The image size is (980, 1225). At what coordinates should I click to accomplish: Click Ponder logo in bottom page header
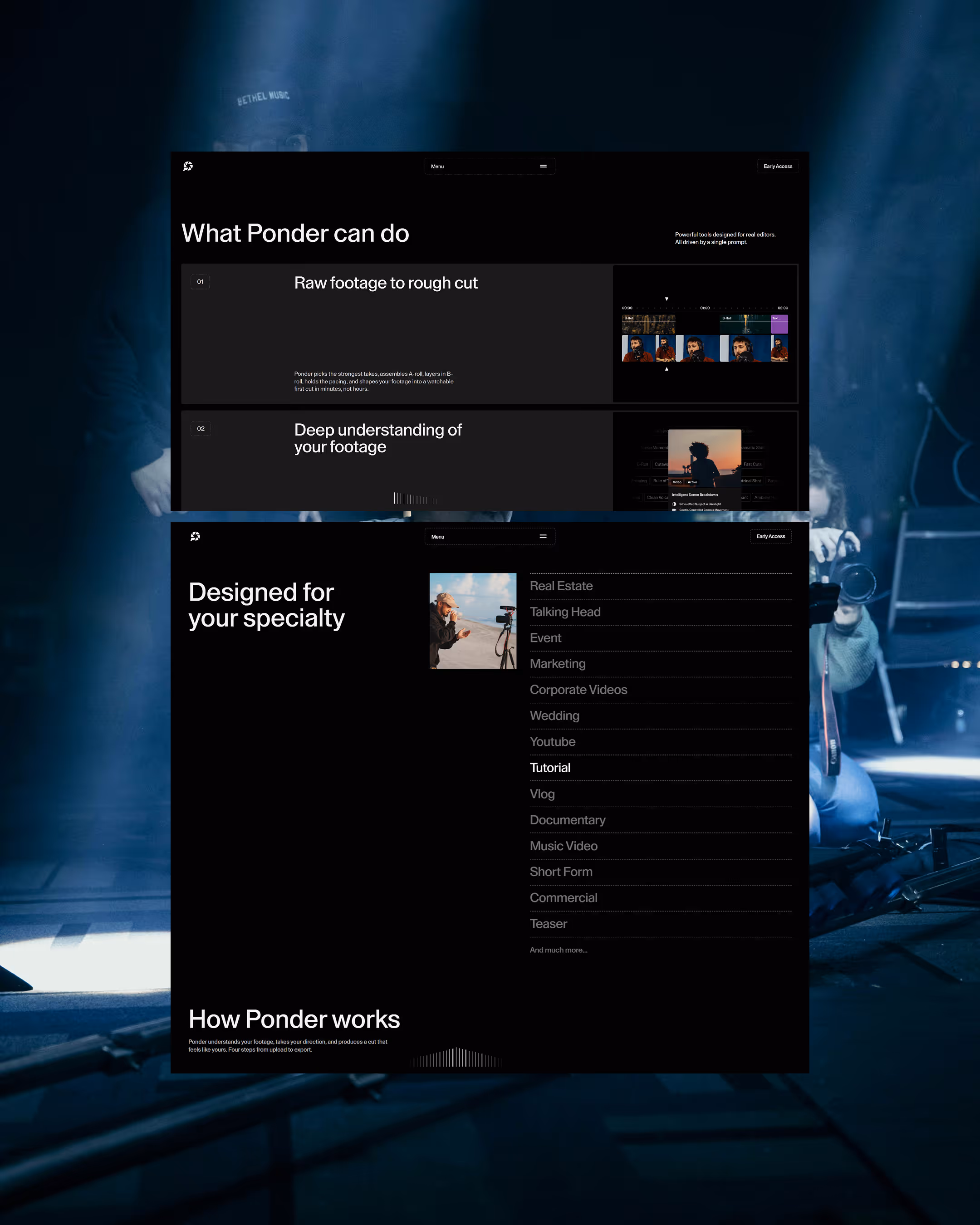pyautogui.click(x=196, y=536)
